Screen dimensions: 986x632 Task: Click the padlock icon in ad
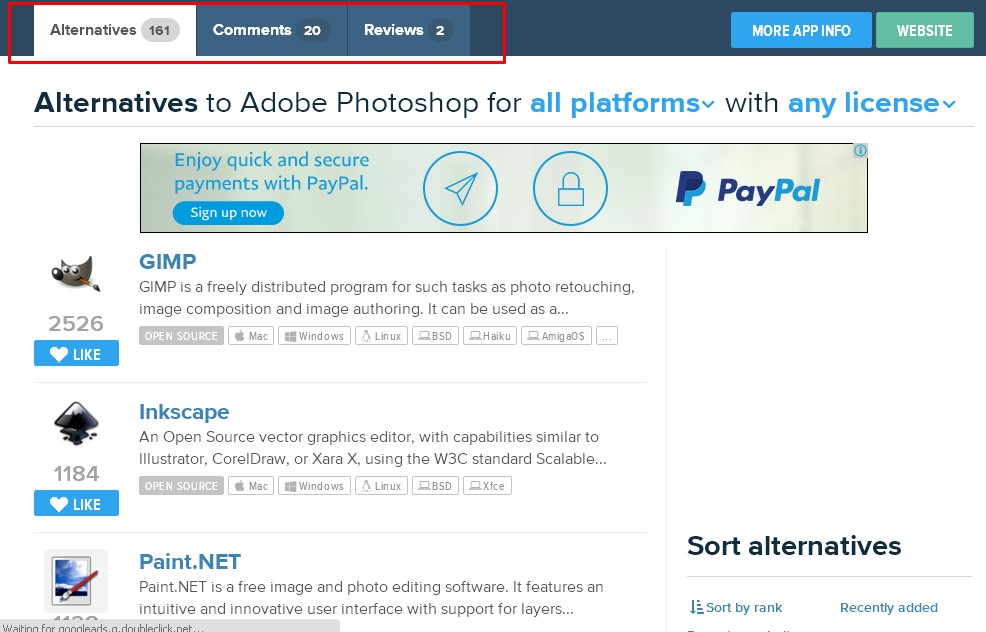tap(570, 188)
